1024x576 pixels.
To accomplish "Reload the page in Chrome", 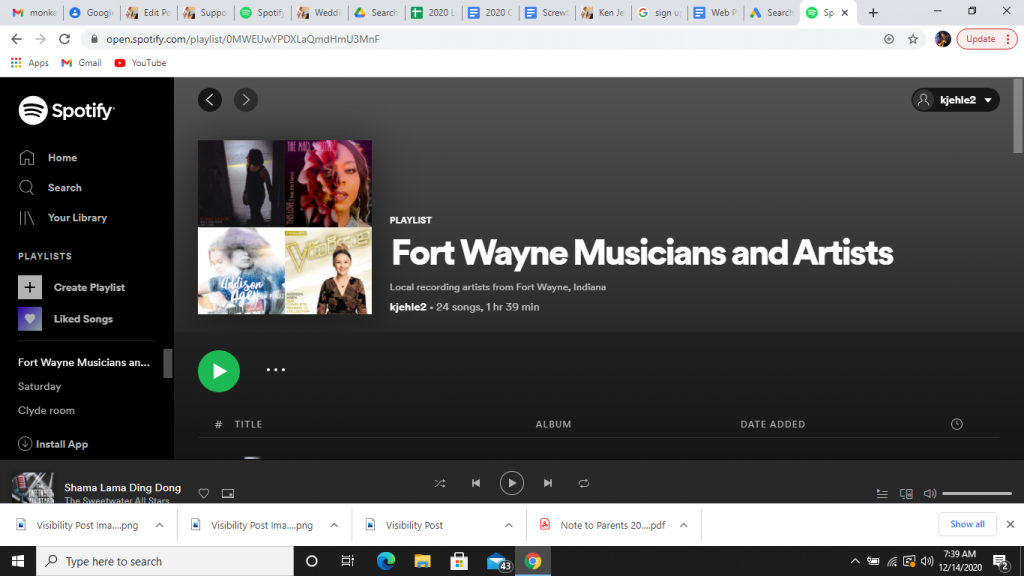I will coord(64,39).
